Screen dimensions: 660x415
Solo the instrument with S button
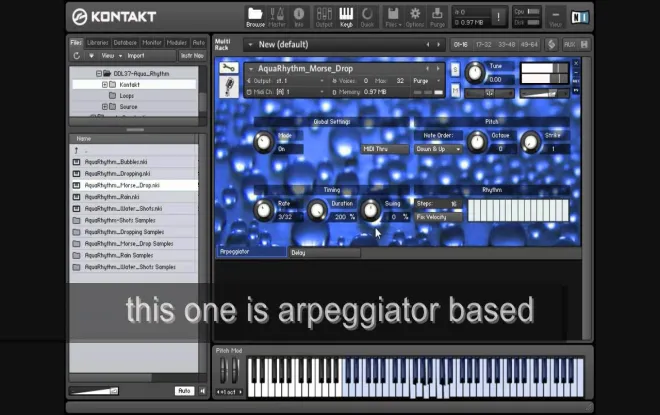coord(455,69)
